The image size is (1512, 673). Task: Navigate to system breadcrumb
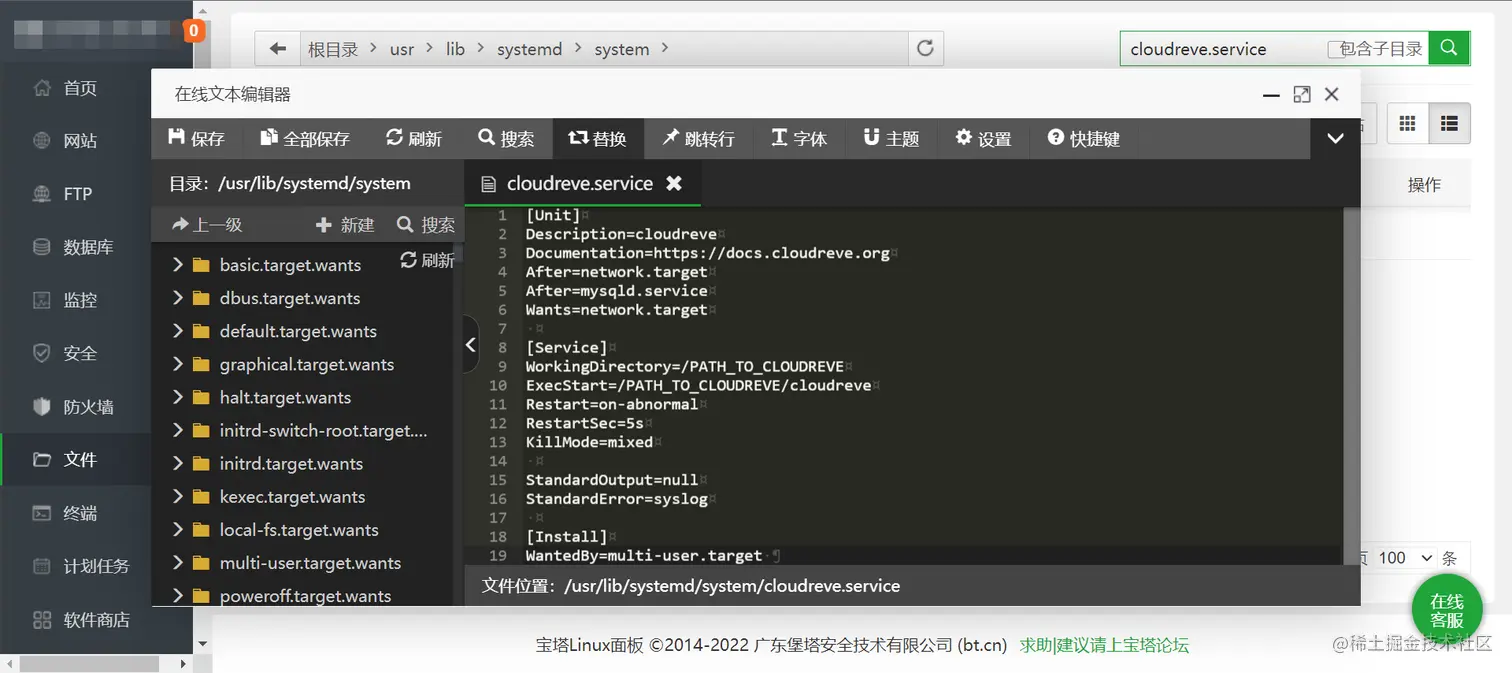click(x=621, y=49)
